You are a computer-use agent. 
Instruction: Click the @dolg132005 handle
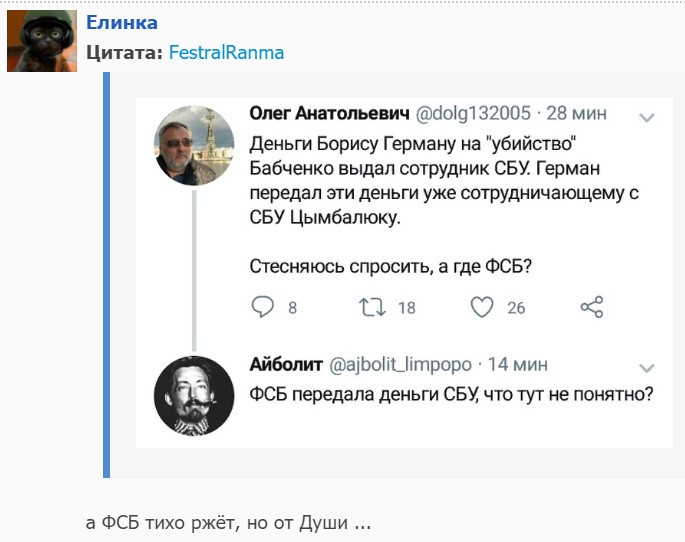(x=474, y=113)
